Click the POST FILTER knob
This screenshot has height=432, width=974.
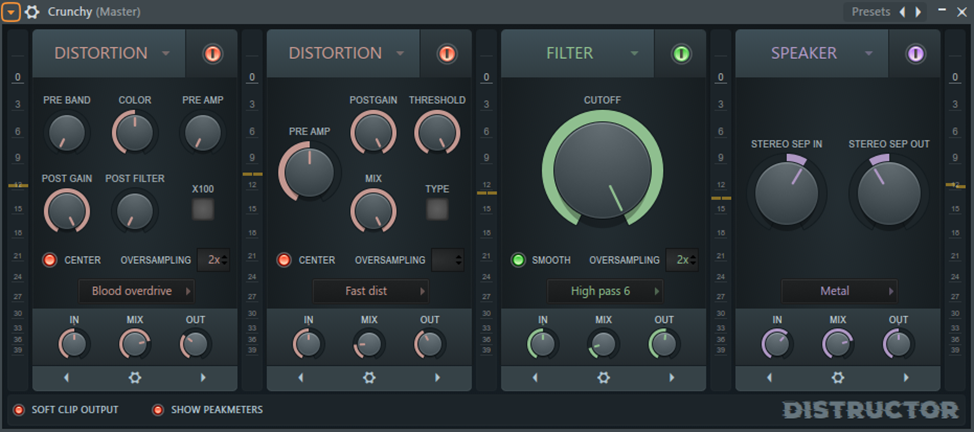point(135,211)
